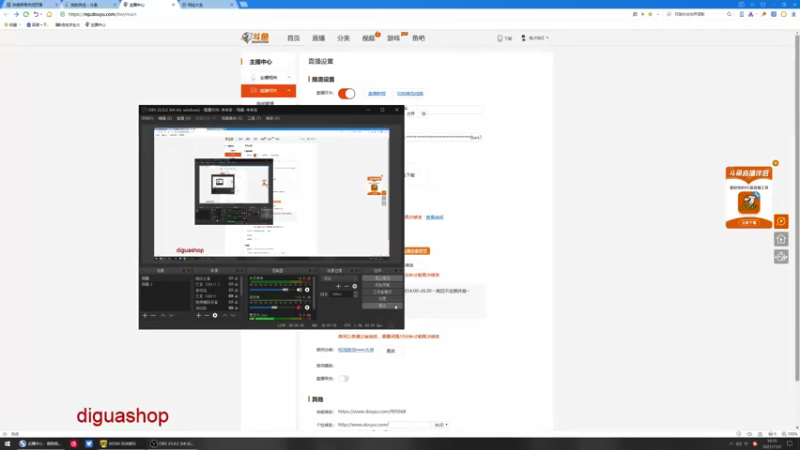Open new browser tab button
Screen dimensions: 800x450
244,4
